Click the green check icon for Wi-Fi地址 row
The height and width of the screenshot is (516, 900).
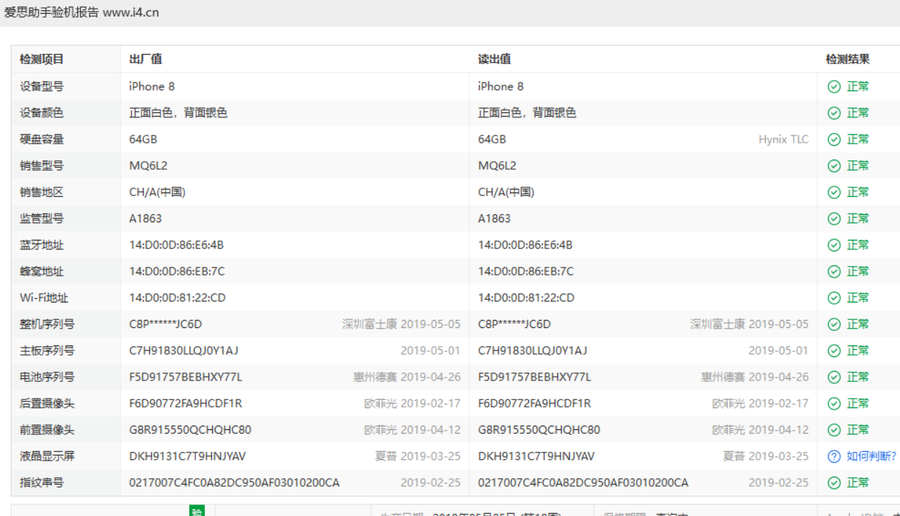[x=834, y=298]
